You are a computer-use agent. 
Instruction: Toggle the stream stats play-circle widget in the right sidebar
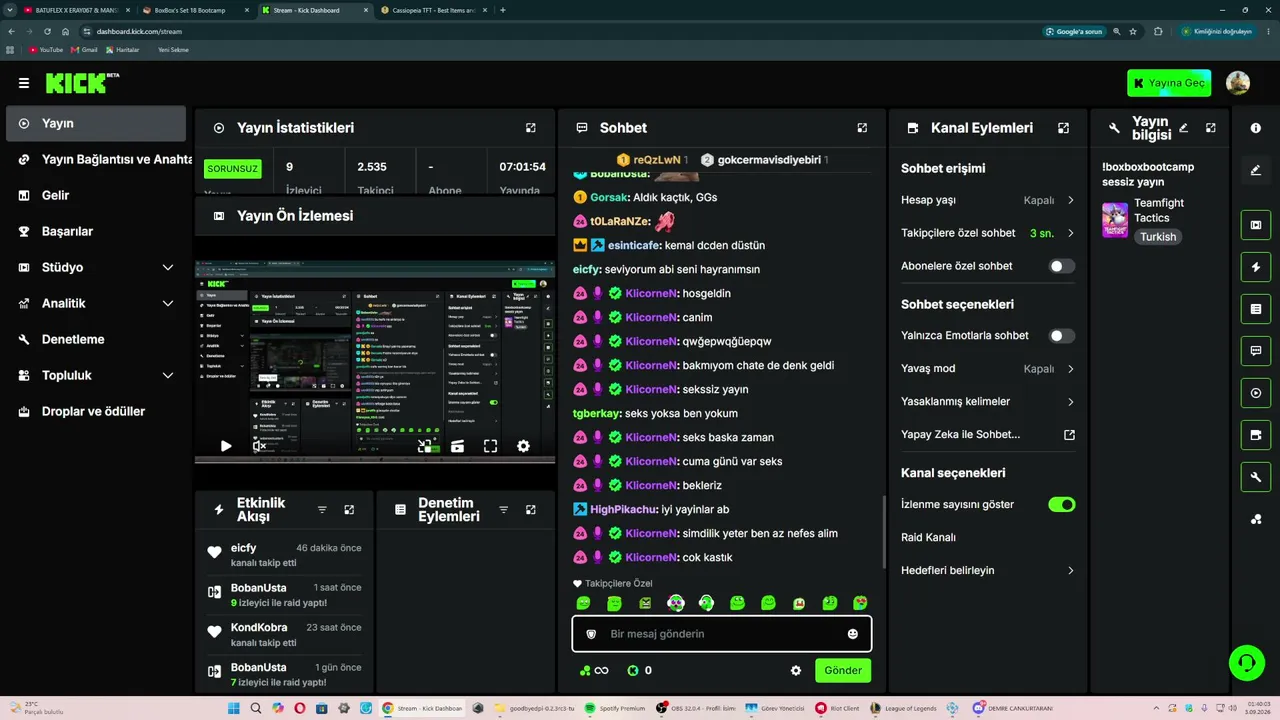point(1256,393)
